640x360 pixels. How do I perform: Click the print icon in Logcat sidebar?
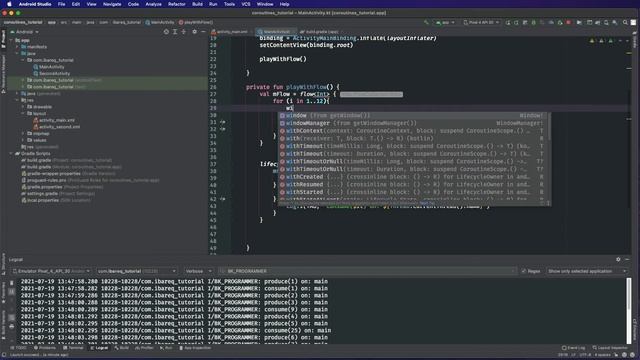tap(11, 326)
